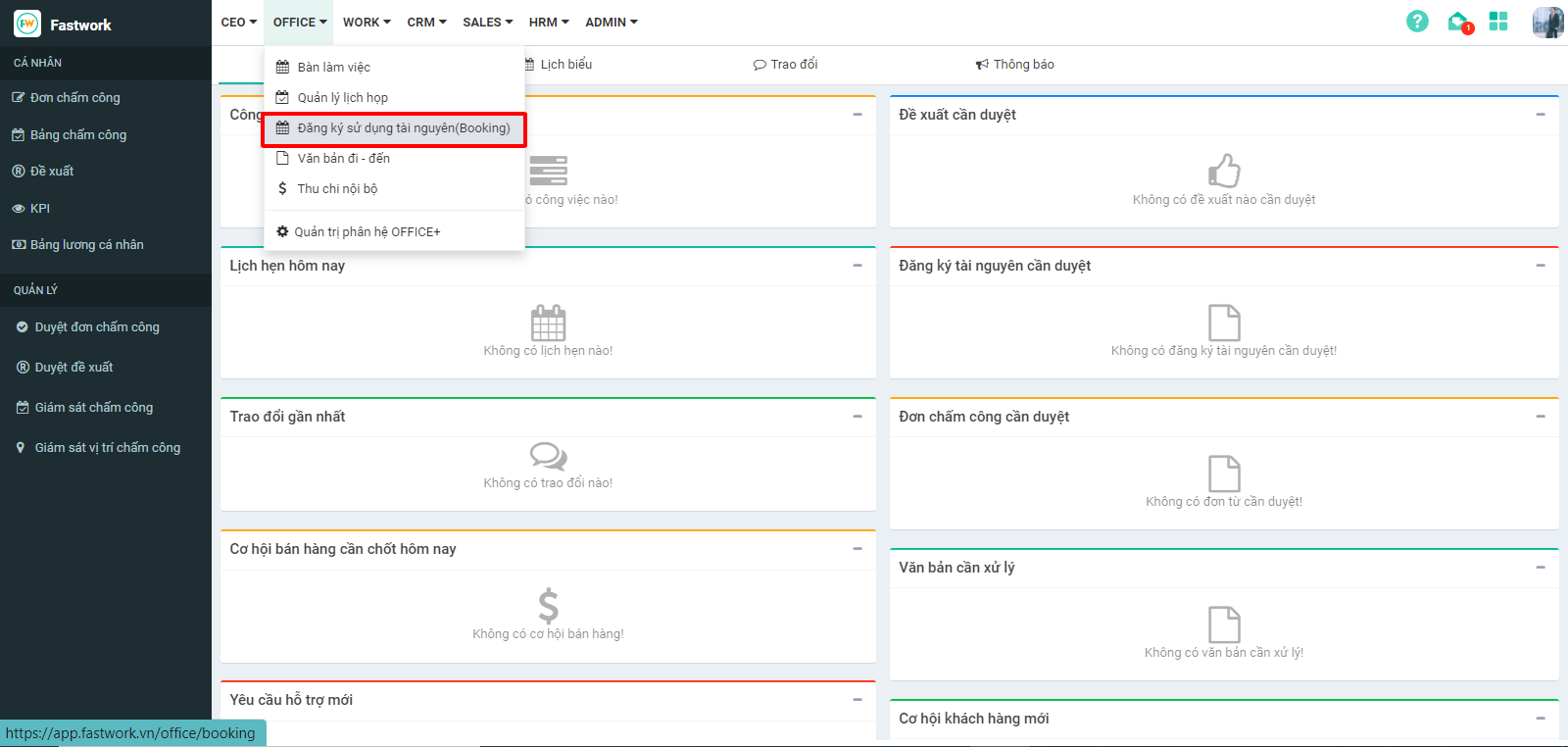Open the ADMIN dropdown menu
This screenshot has height=747, width=1568.
(612, 22)
